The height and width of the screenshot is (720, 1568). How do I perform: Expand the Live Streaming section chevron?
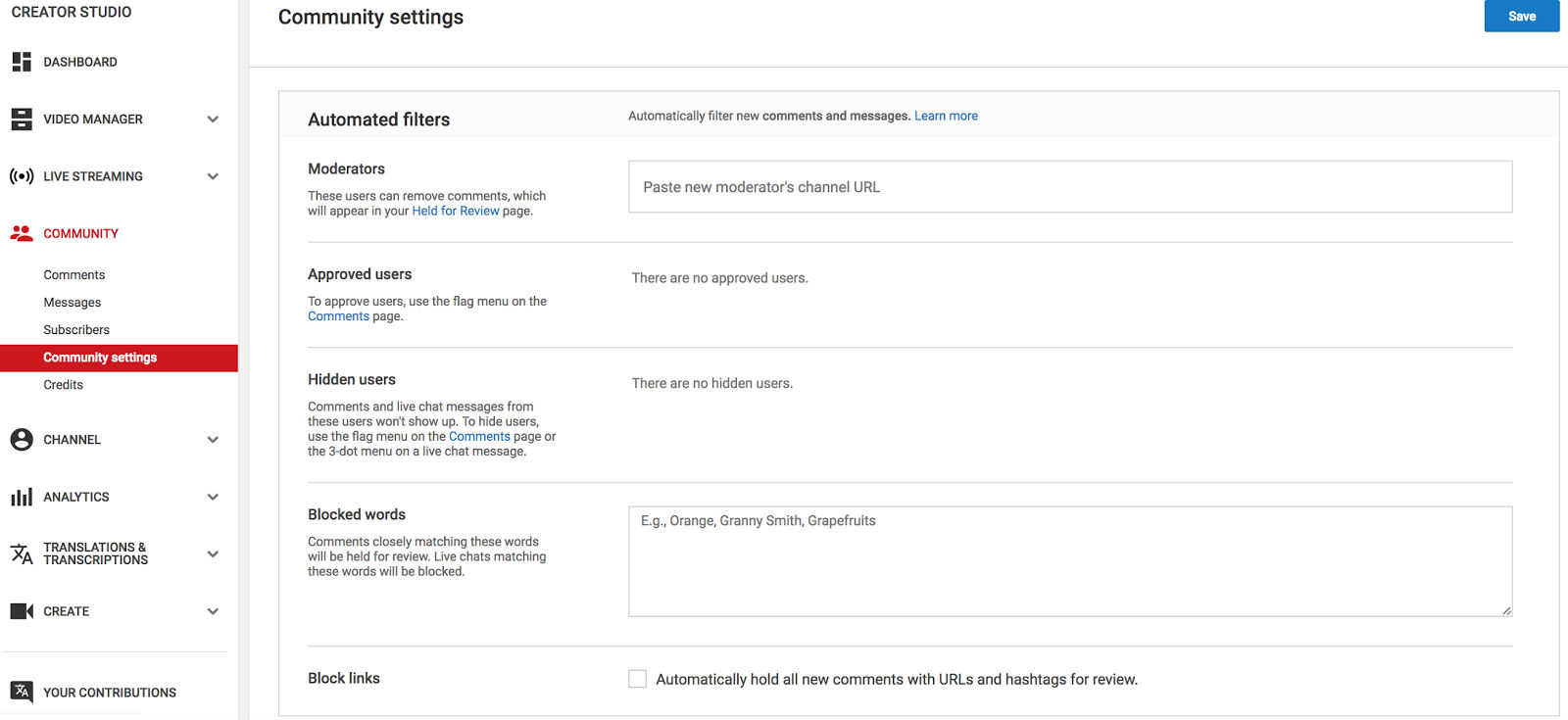coord(213,176)
